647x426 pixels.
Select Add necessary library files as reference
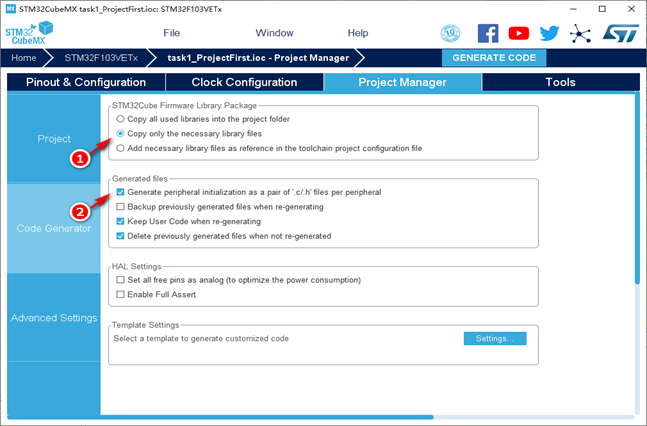120,148
